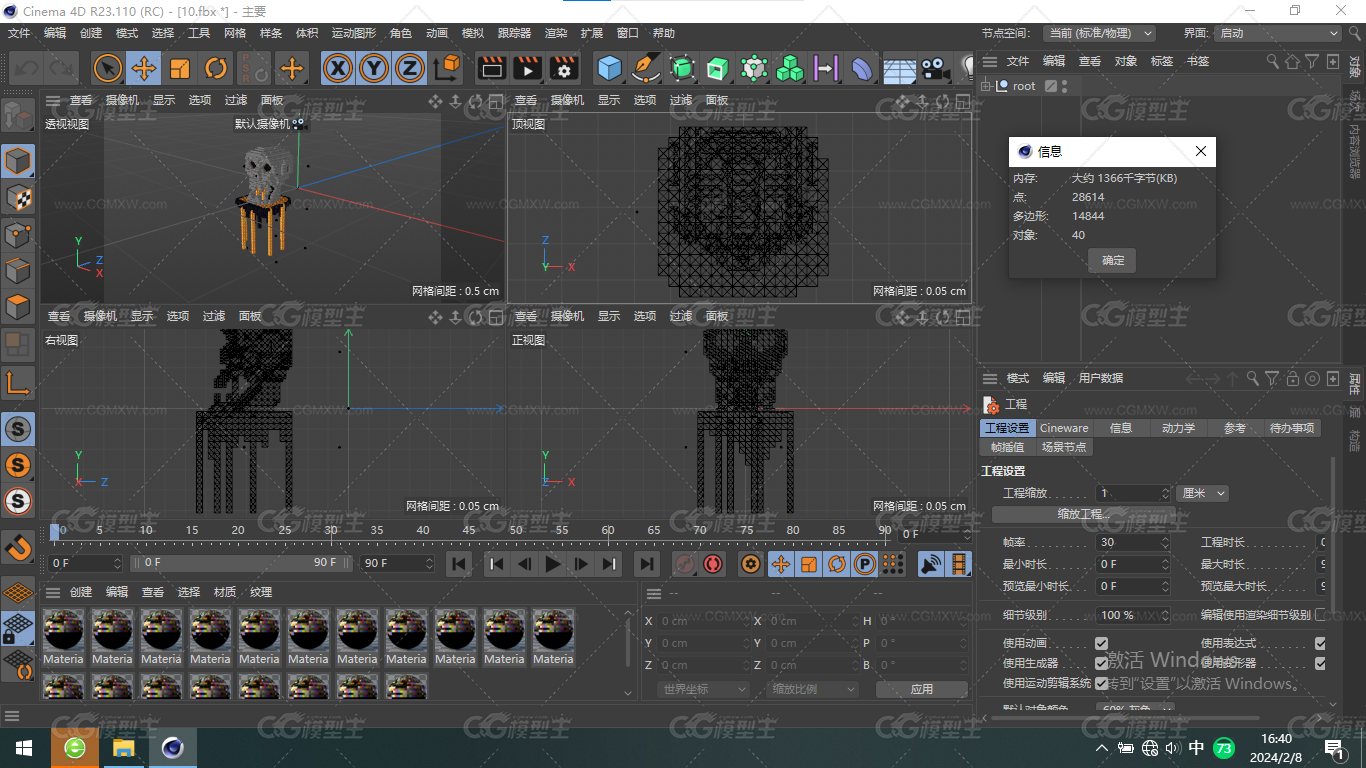Switch to Model mode in left palette

pos(18,161)
